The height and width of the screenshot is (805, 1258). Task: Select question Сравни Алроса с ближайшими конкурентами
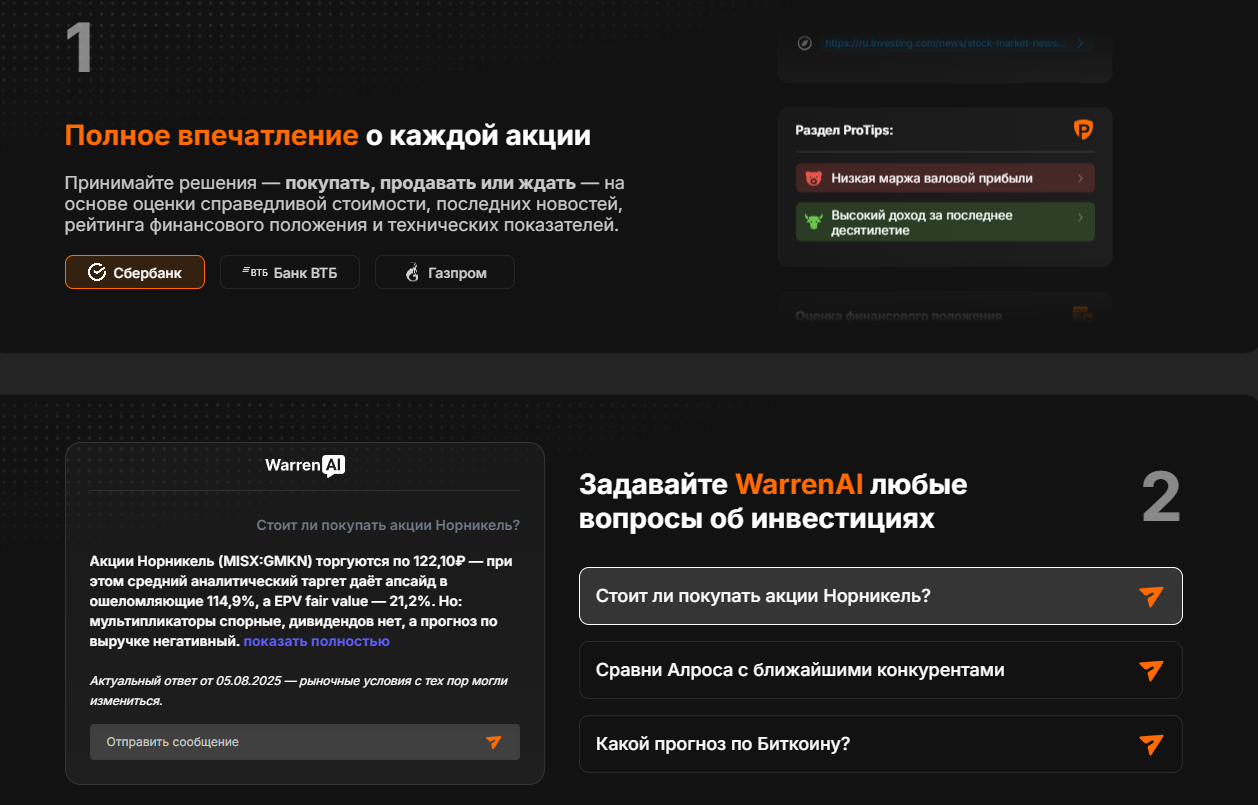click(881, 670)
